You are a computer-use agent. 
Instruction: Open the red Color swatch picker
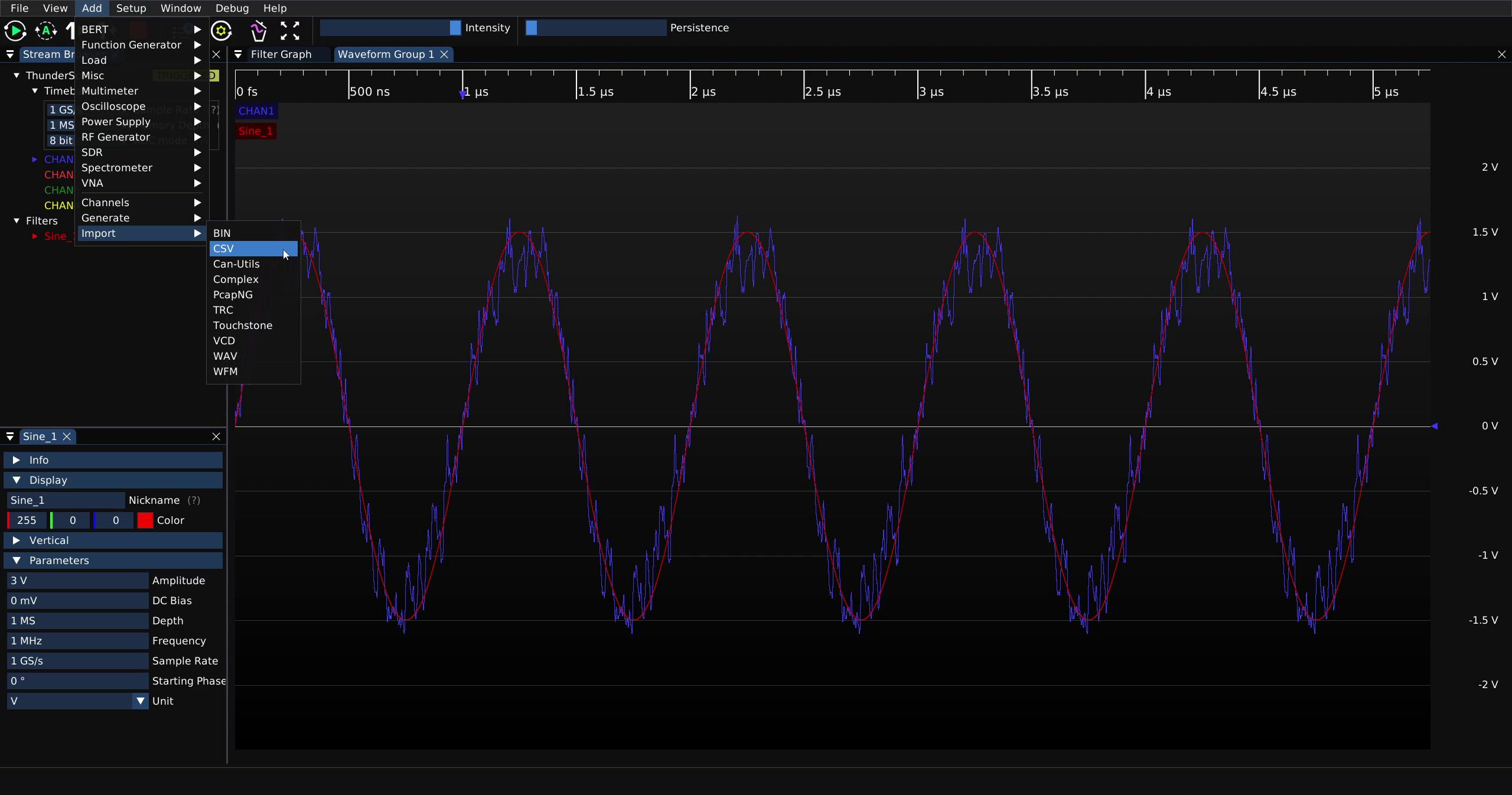145,520
